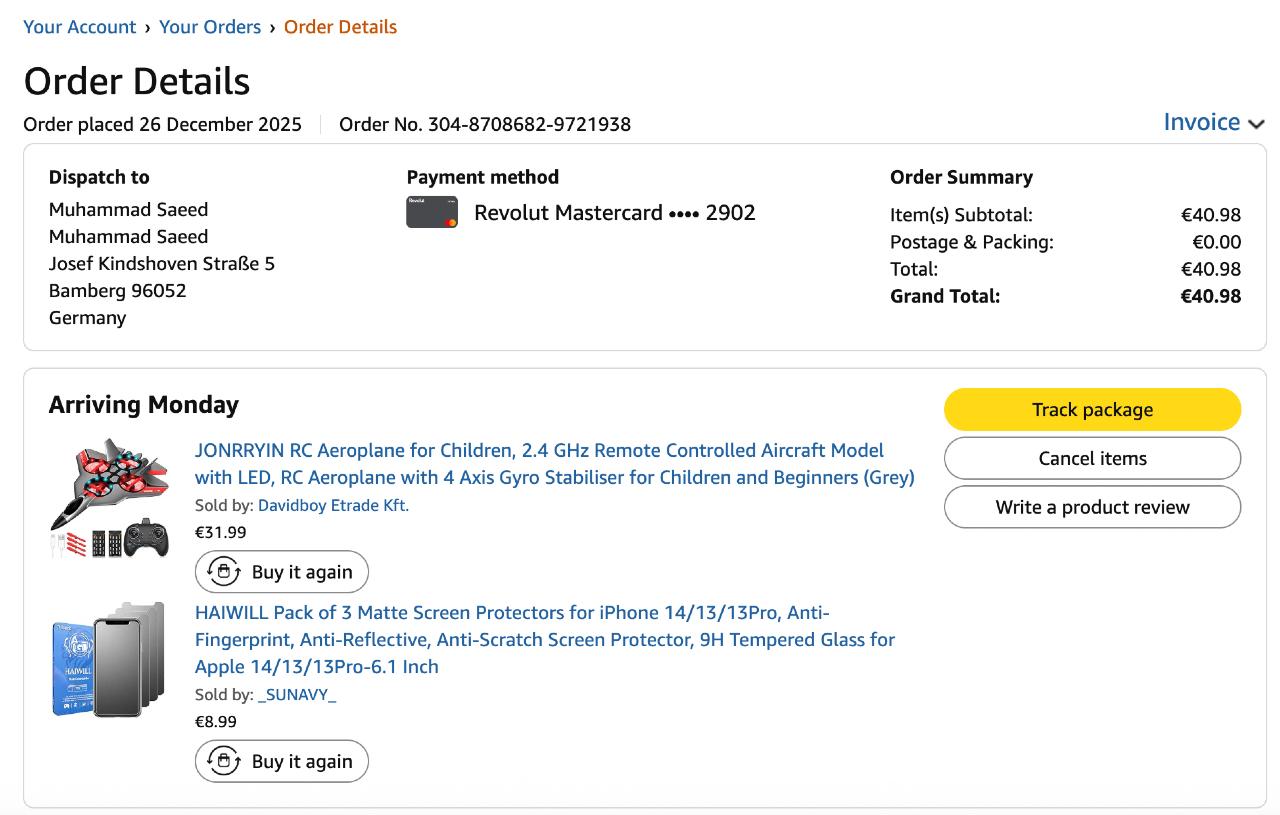The image size is (1280, 815).
Task: Navigate to Your Orders breadcrumb
Action: (x=210, y=27)
